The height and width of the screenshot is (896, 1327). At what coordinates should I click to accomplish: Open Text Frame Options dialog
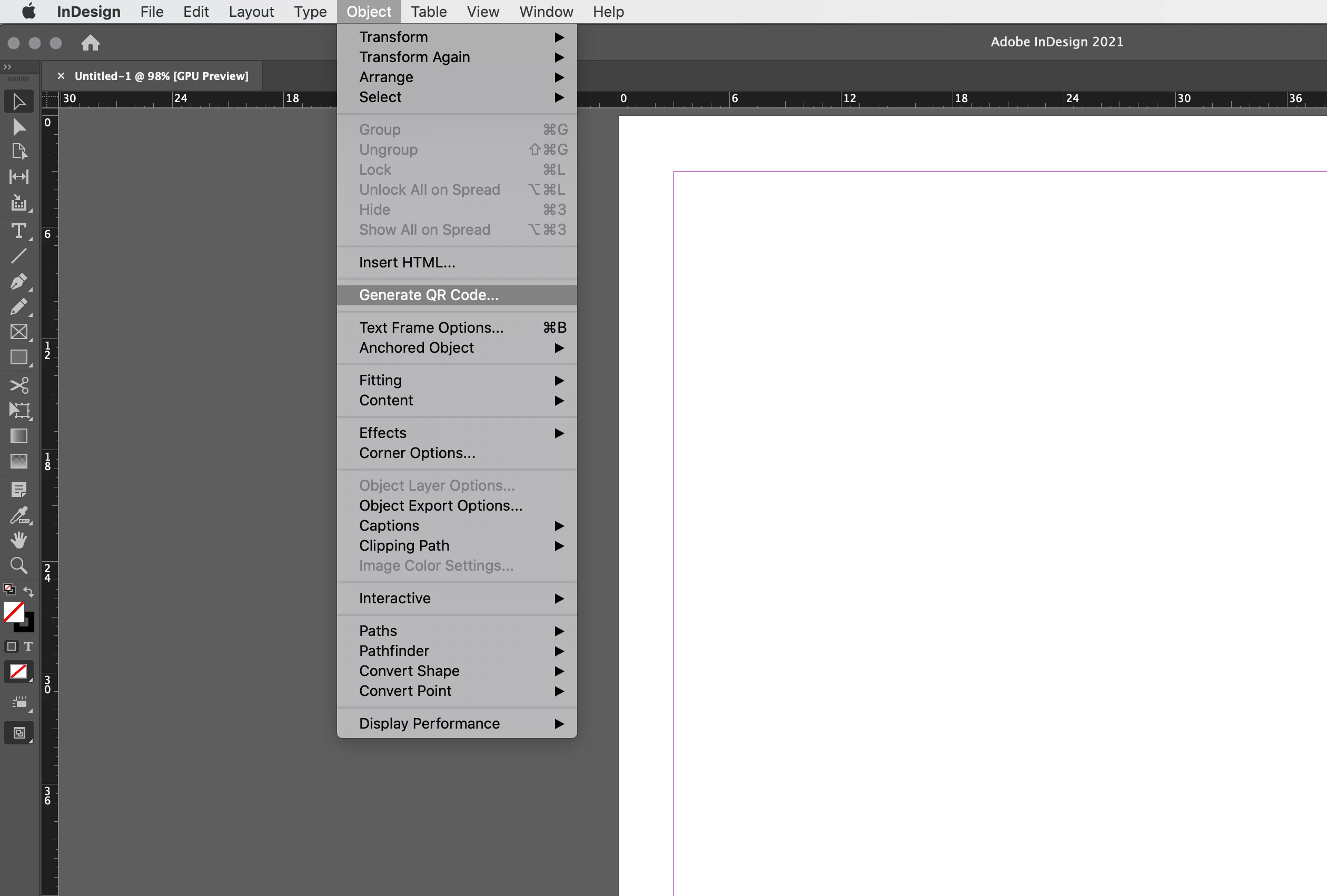point(431,327)
